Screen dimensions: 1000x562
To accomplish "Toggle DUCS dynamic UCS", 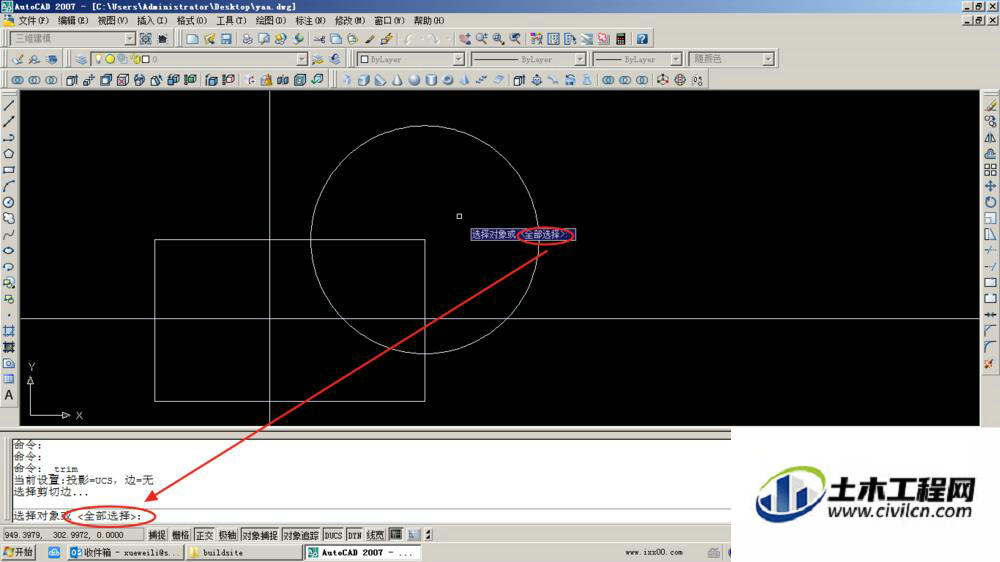I will [x=333, y=535].
